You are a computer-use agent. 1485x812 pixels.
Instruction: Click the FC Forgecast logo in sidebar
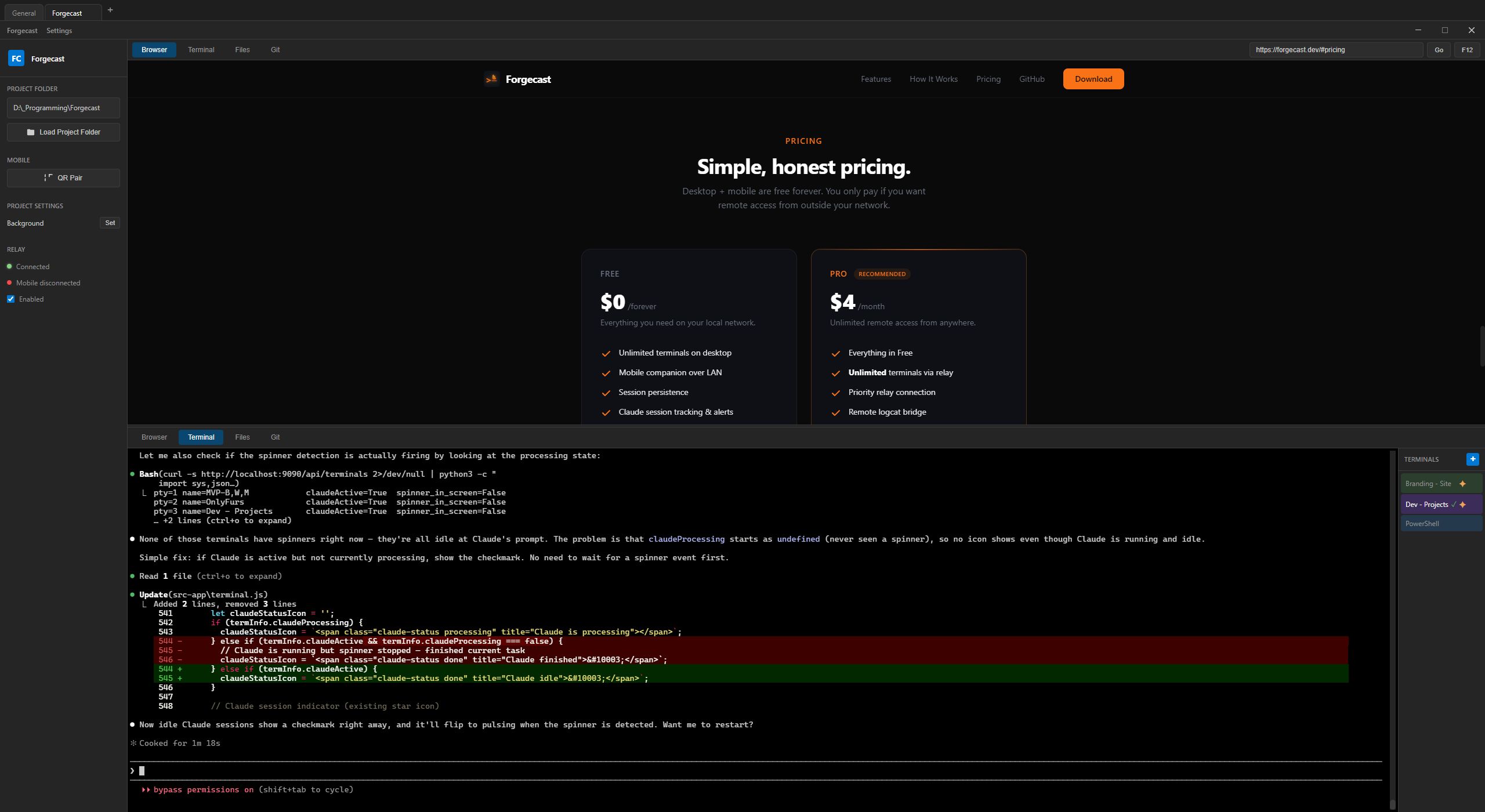point(16,58)
